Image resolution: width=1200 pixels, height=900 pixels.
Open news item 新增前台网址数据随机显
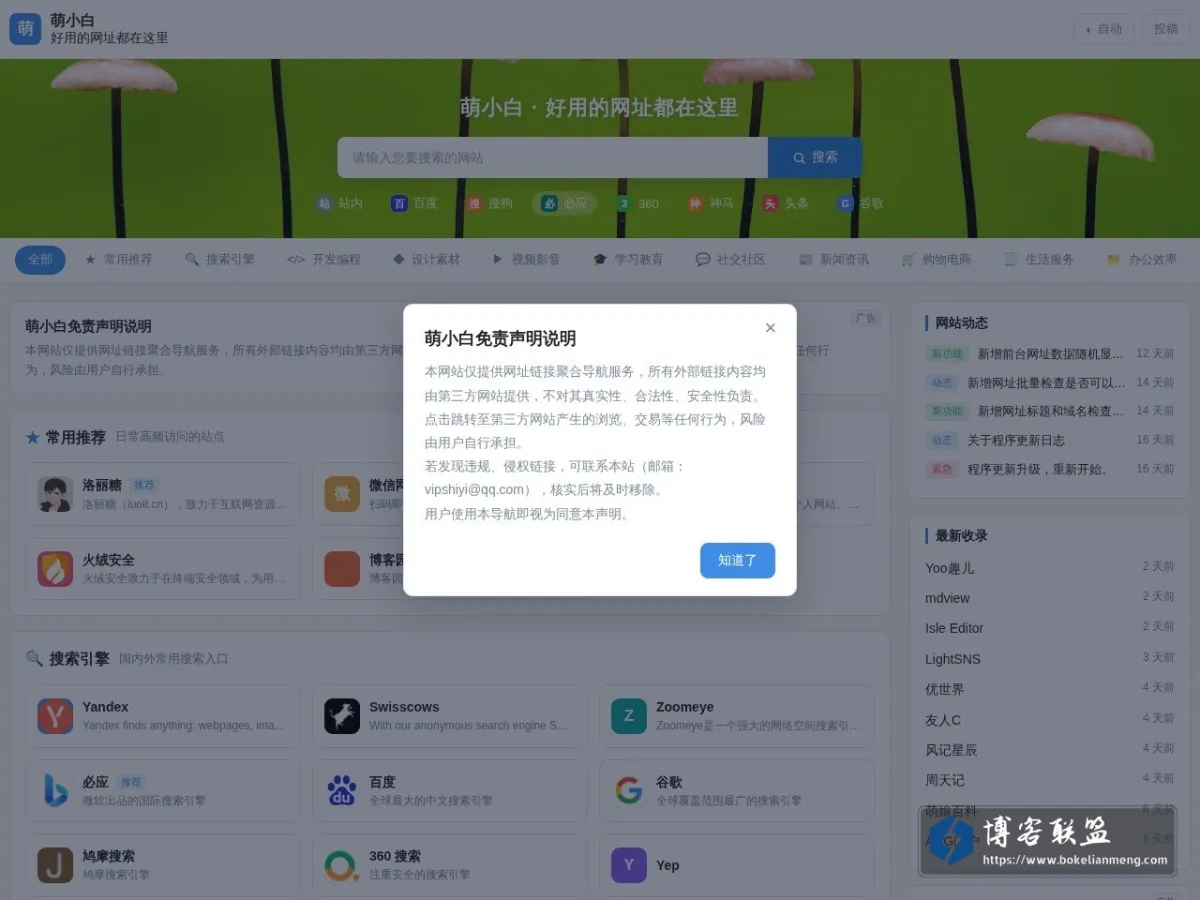pos(1050,354)
